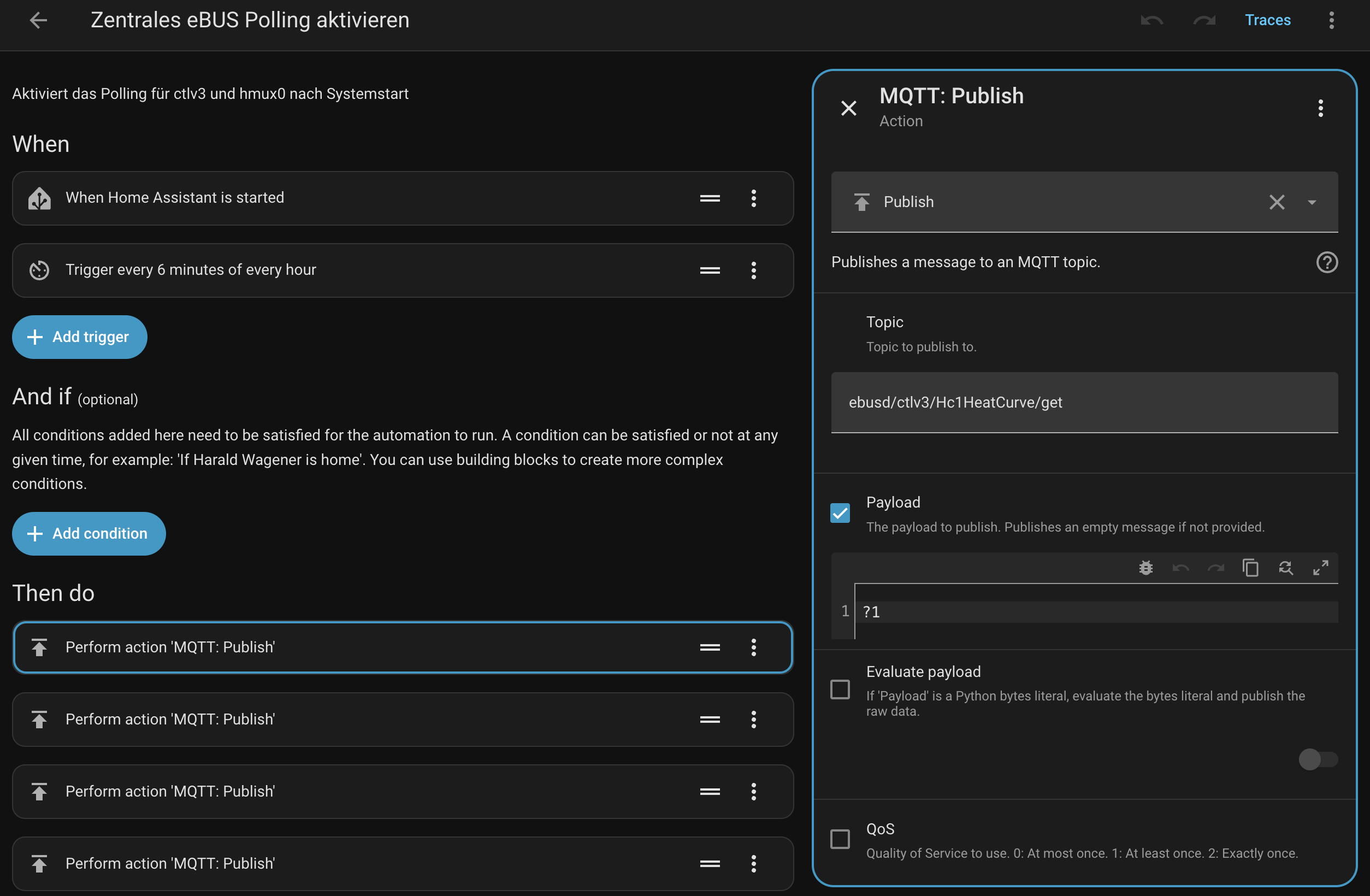Uncheck the Payload checkbox

[840, 513]
